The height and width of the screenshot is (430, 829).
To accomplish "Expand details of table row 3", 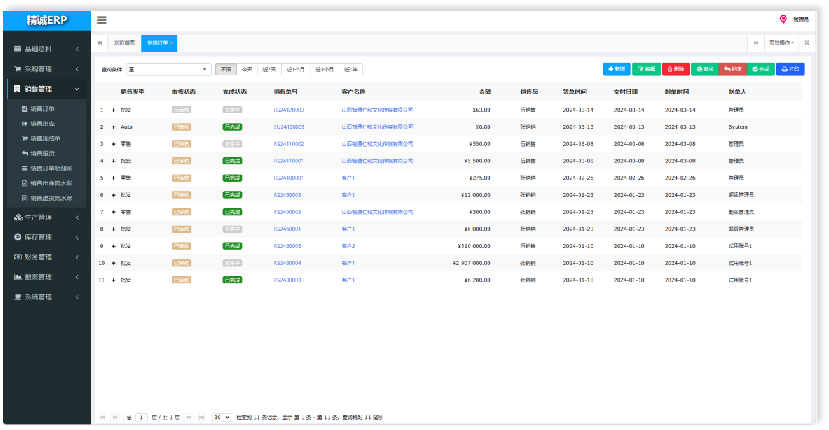I will (x=113, y=144).
